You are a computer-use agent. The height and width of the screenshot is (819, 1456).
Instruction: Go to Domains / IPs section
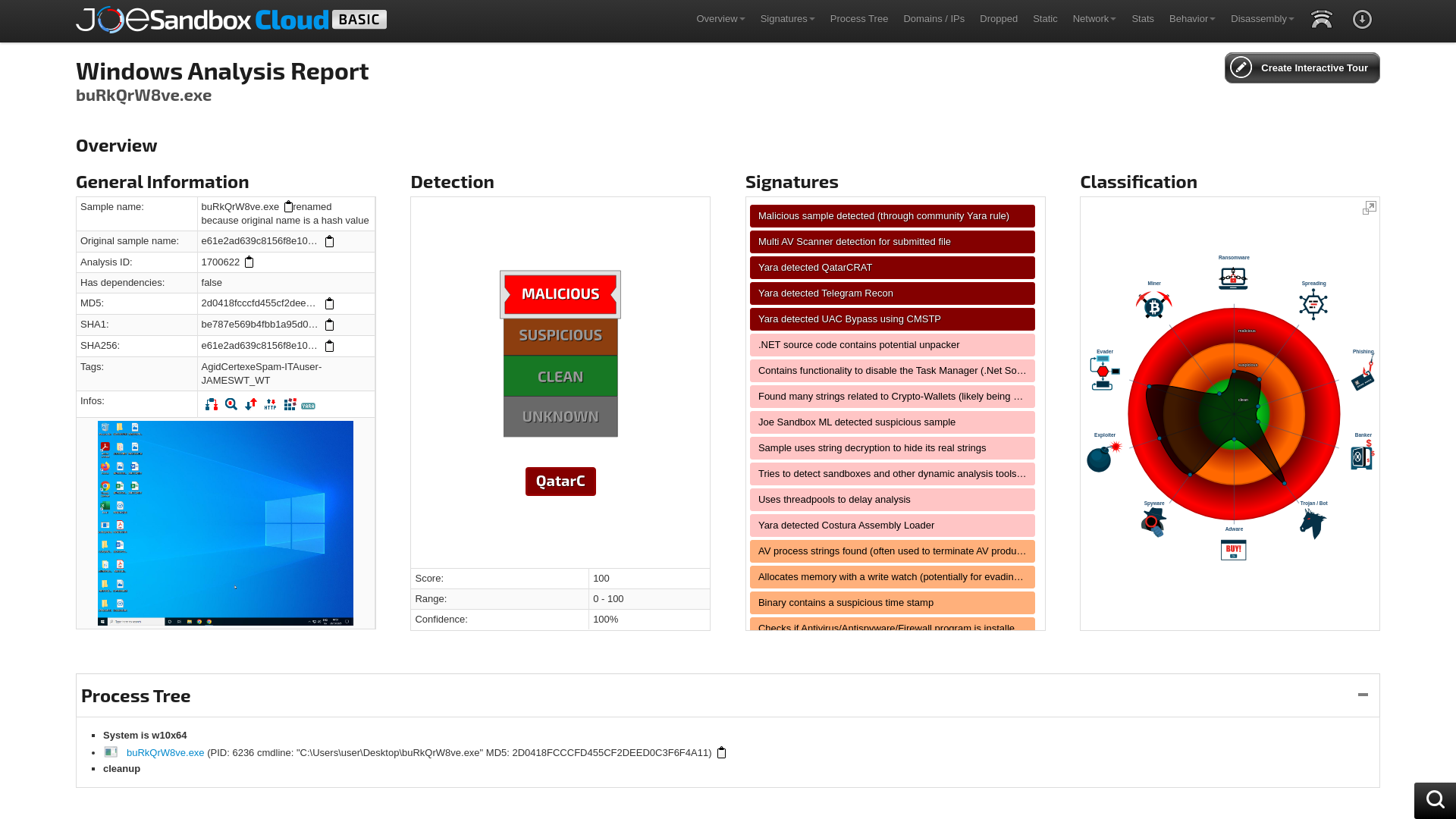(934, 19)
